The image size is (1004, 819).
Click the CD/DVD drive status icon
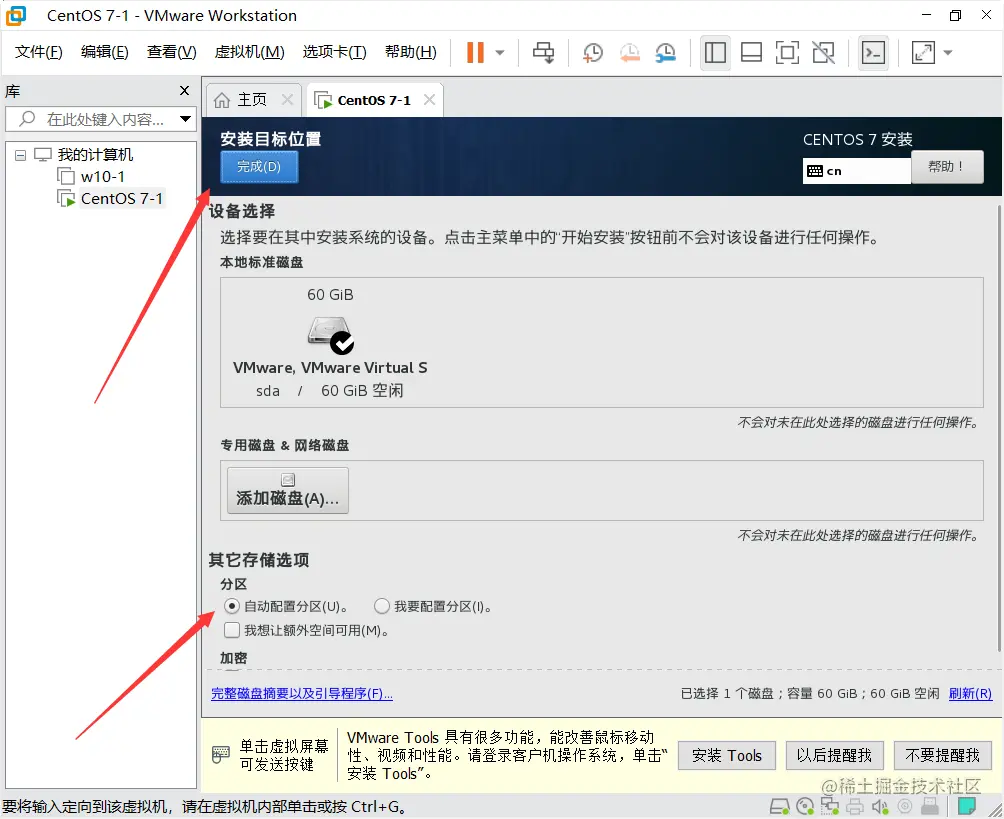[805, 807]
